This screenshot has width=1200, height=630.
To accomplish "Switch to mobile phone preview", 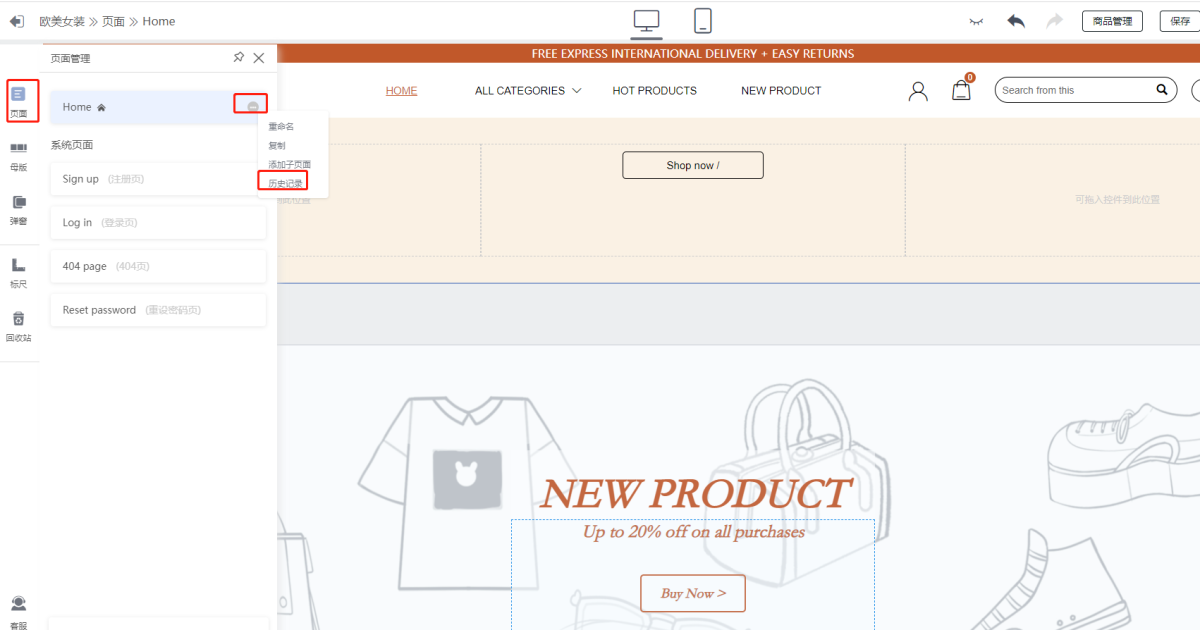I will tap(703, 21).
